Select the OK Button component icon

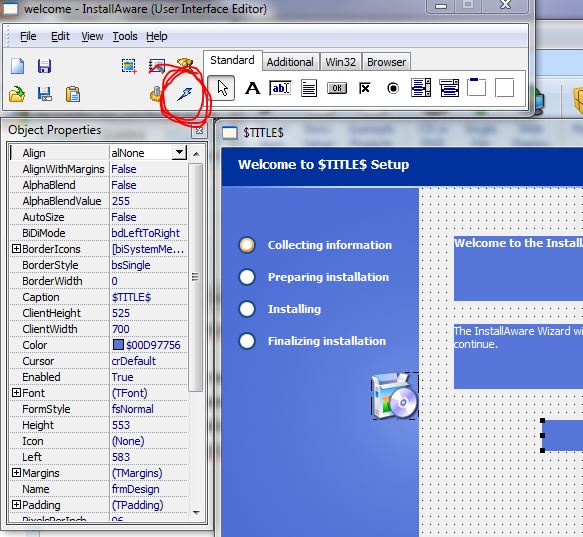click(x=337, y=88)
